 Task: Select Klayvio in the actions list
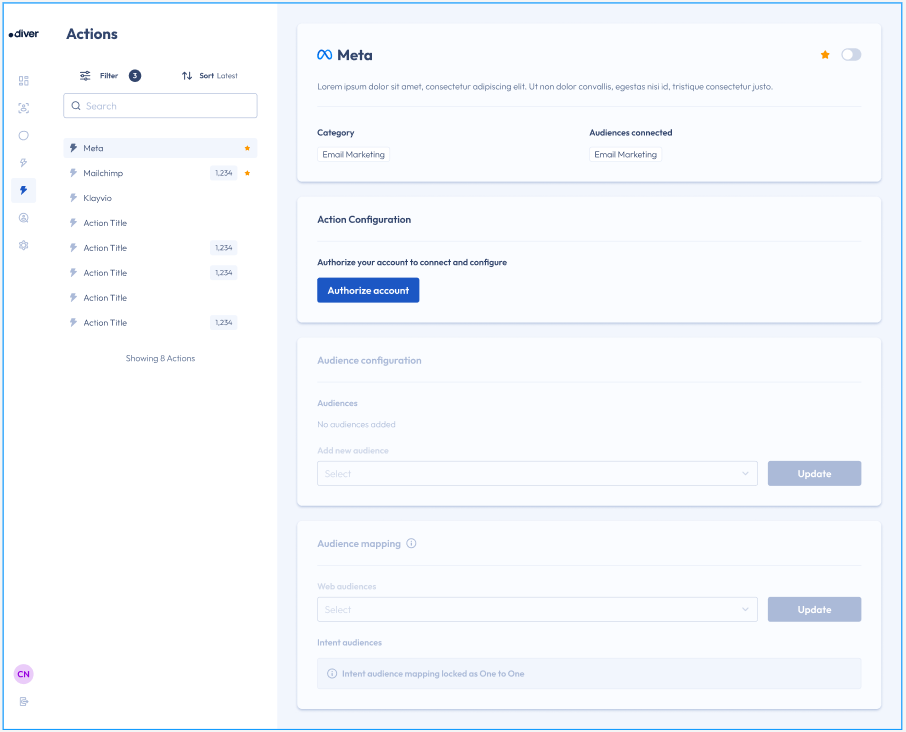(98, 198)
